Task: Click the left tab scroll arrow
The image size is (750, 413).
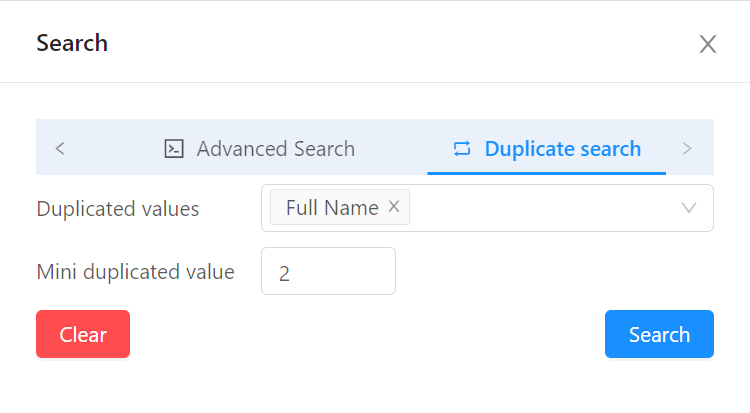Action: tap(60, 148)
